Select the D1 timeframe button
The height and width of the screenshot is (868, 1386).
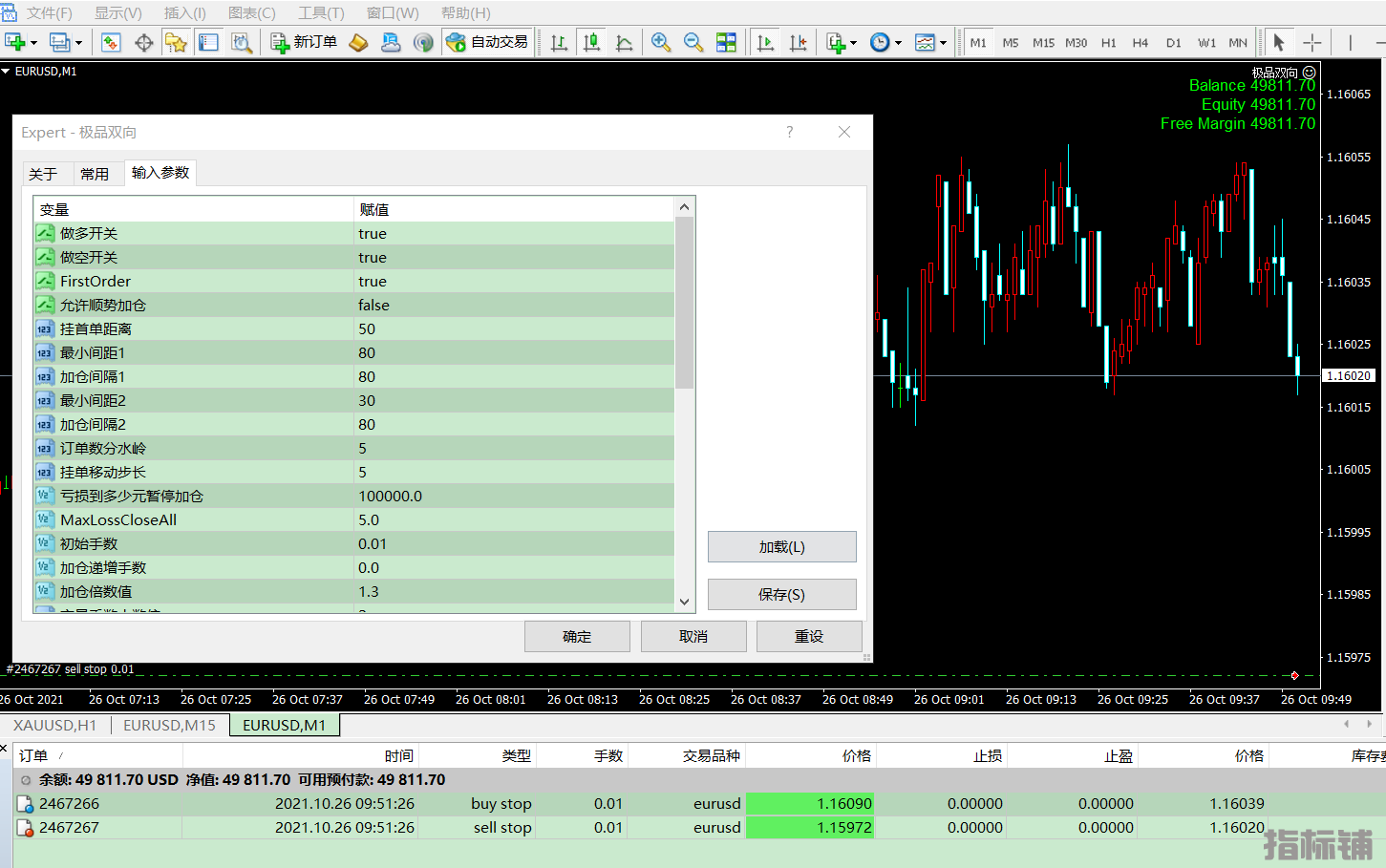[1174, 43]
